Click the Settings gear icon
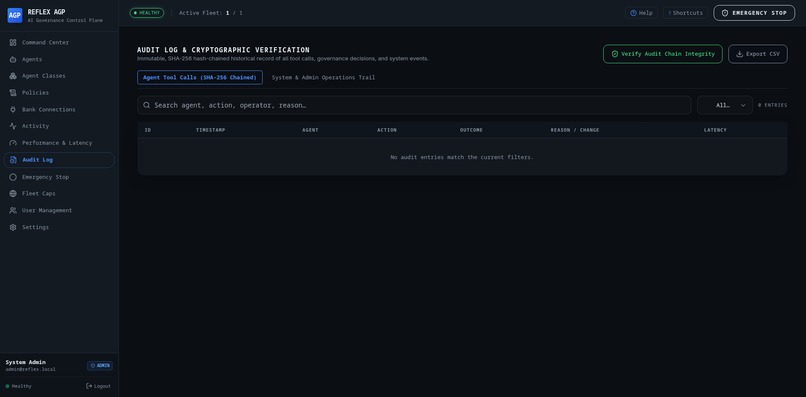This screenshot has height=397, width=806. [x=13, y=227]
